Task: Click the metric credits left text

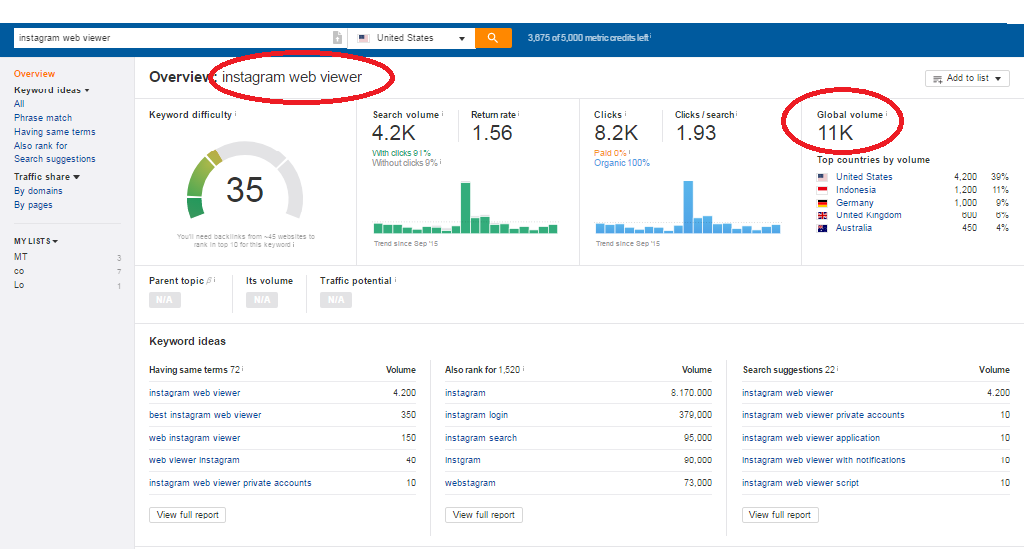Action: [x=588, y=38]
